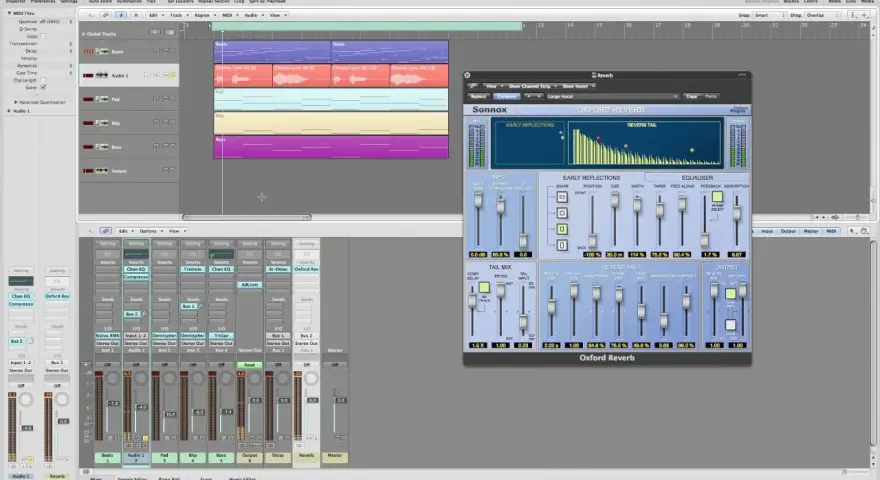
Task: Toggle the Compare button in Reverb plugin
Action: coord(506,97)
